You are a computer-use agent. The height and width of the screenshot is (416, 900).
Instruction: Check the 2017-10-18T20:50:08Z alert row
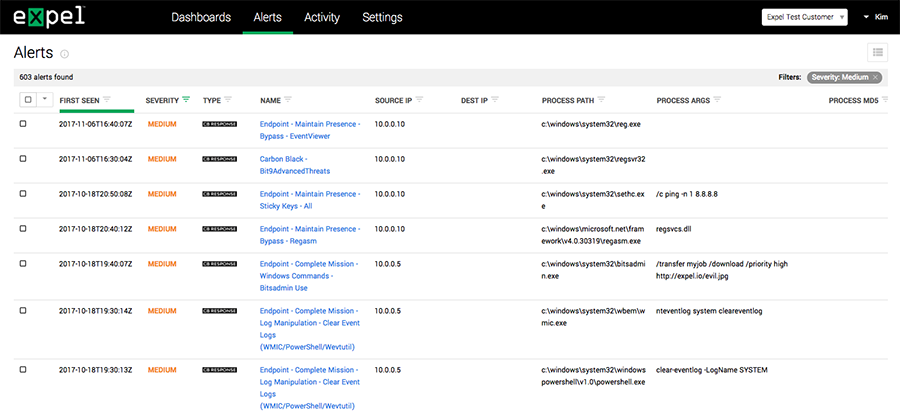[x=23, y=193]
